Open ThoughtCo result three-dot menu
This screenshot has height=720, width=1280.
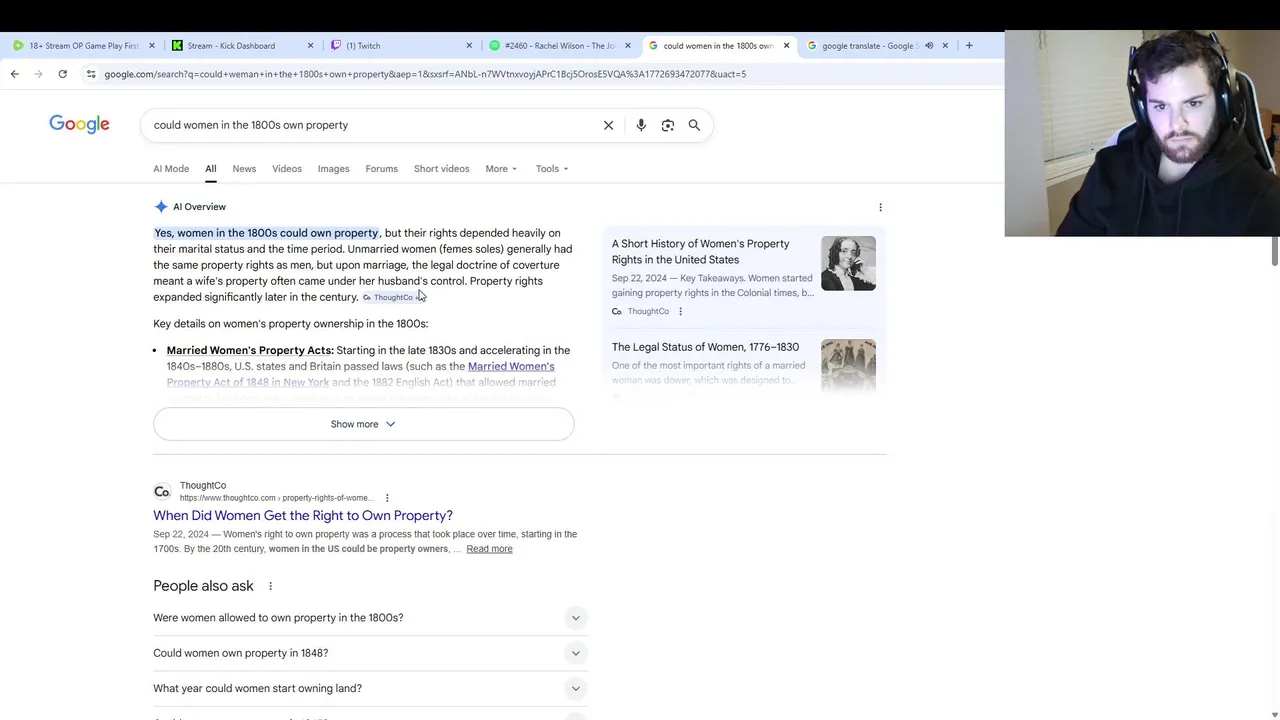click(387, 498)
